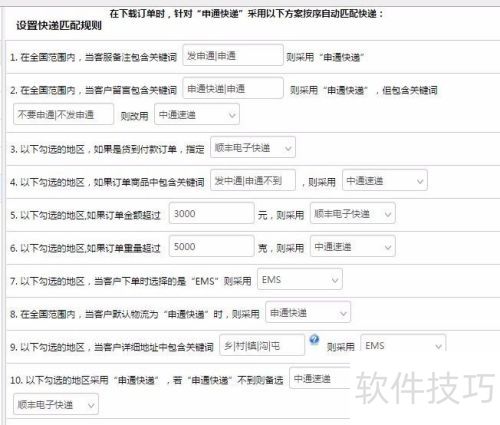The width and height of the screenshot is (500, 425).
Task: Open rule 7 EMS courier dropdown
Action: pyautogui.click(x=300, y=279)
